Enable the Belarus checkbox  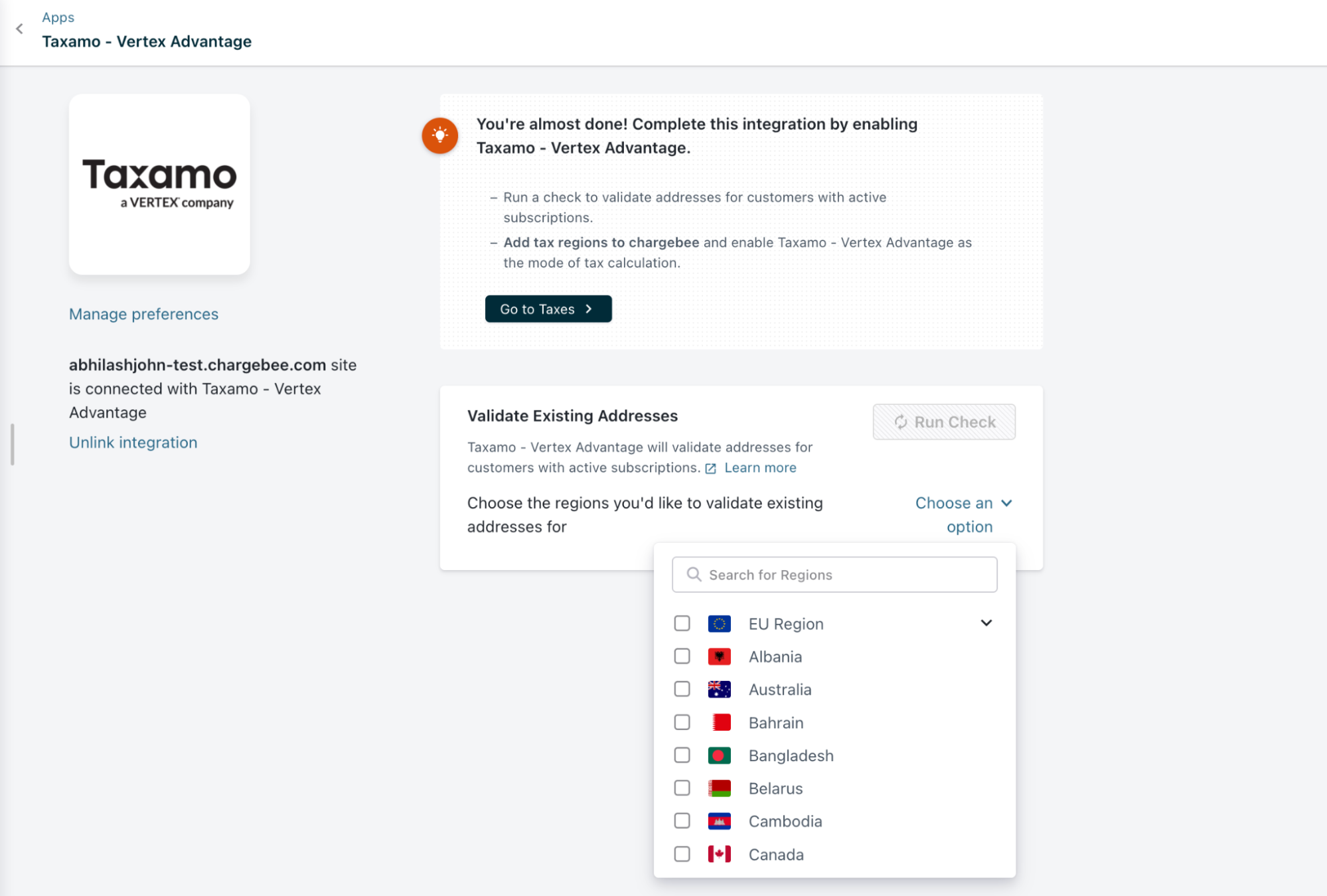pyautogui.click(x=682, y=788)
